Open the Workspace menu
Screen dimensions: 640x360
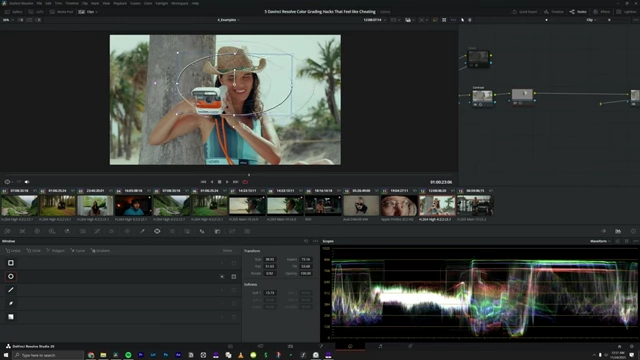tap(180, 3)
